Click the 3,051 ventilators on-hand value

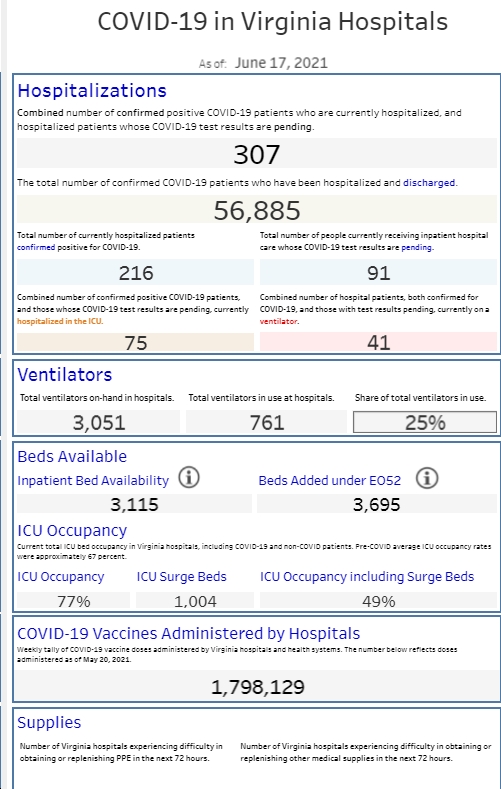coord(99,422)
